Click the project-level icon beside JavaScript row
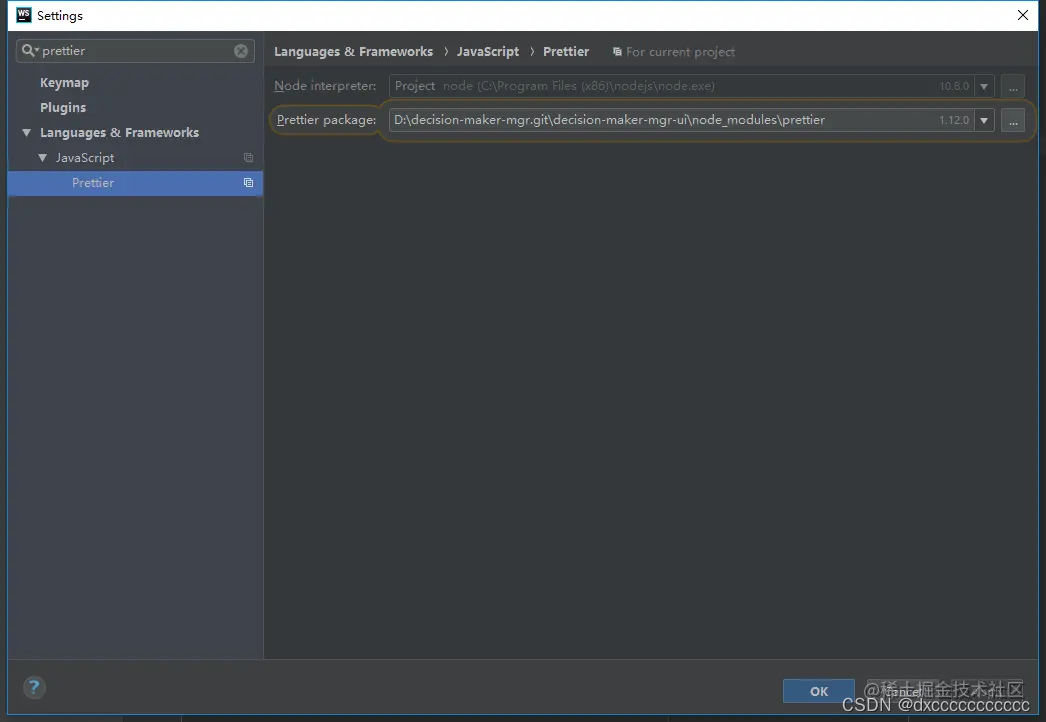Image resolution: width=1046 pixels, height=722 pixels. (248, 158)
